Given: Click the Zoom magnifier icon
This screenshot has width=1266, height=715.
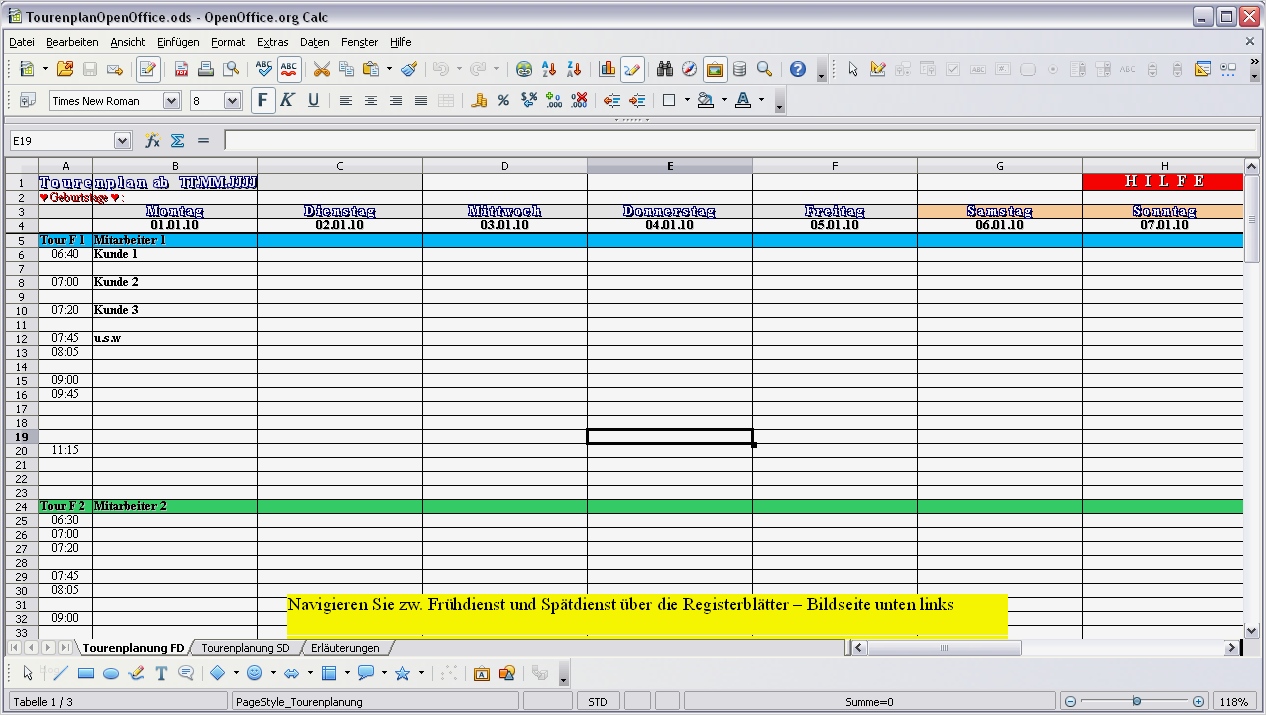Looking at the screenshot, I should 764,69.
